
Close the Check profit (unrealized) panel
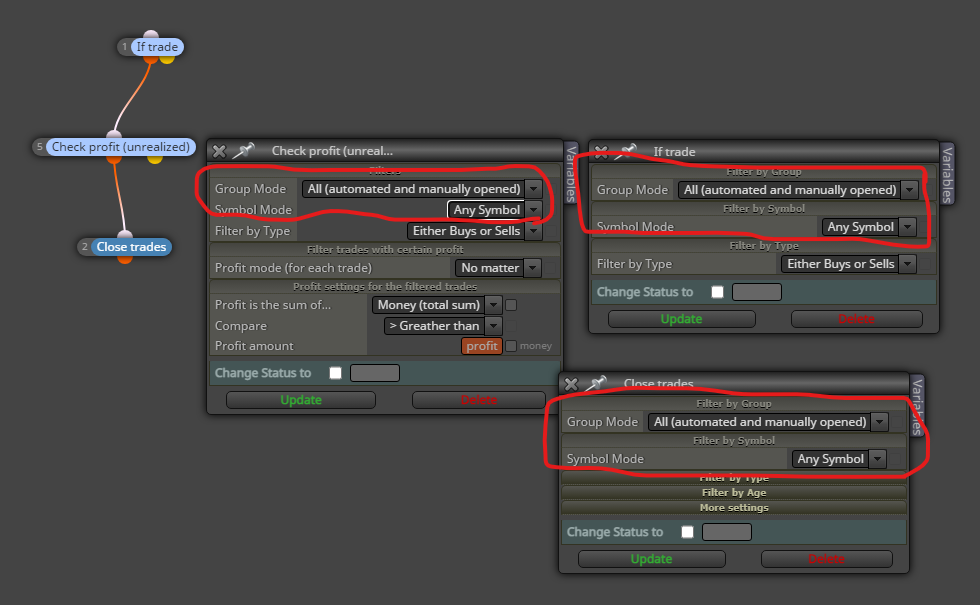tap(219, 151)
